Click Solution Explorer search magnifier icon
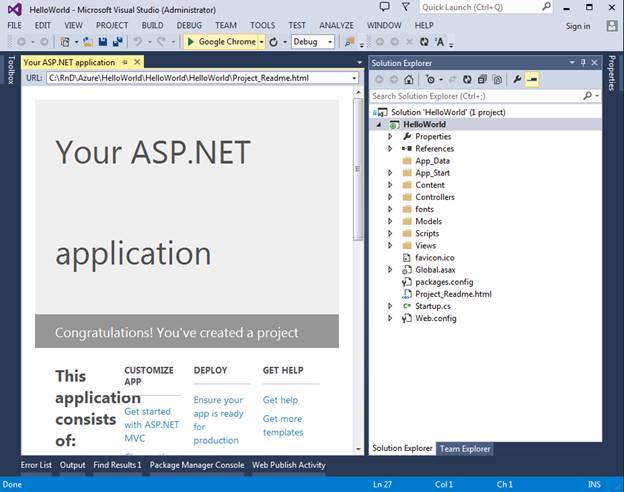This screenshot has width=624, height=492. 587,96
